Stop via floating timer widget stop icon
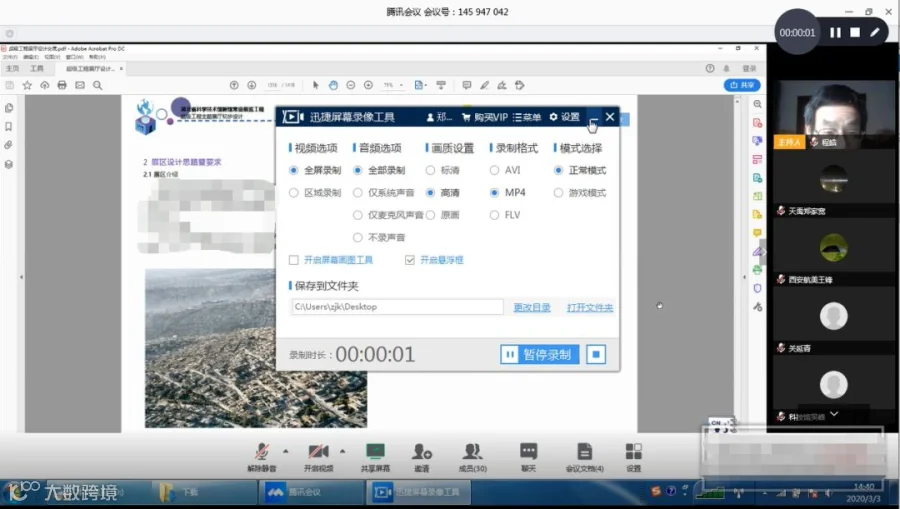Image resolution: width=900 pixels, height=509 pixels. coord(855,33)
